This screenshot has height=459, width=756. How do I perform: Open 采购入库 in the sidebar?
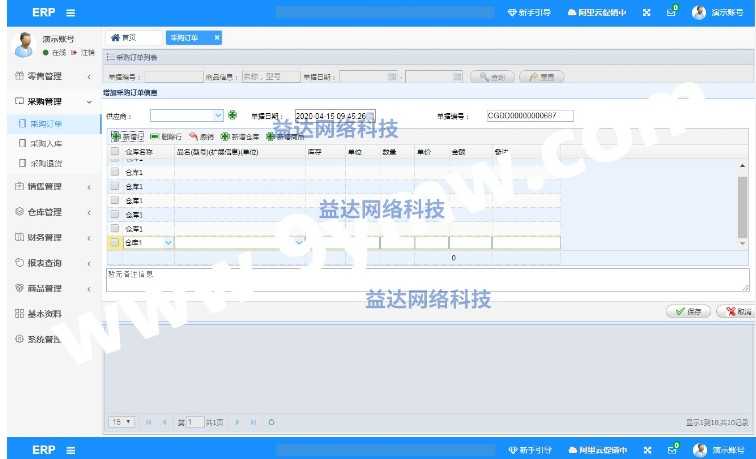(46, 143)
